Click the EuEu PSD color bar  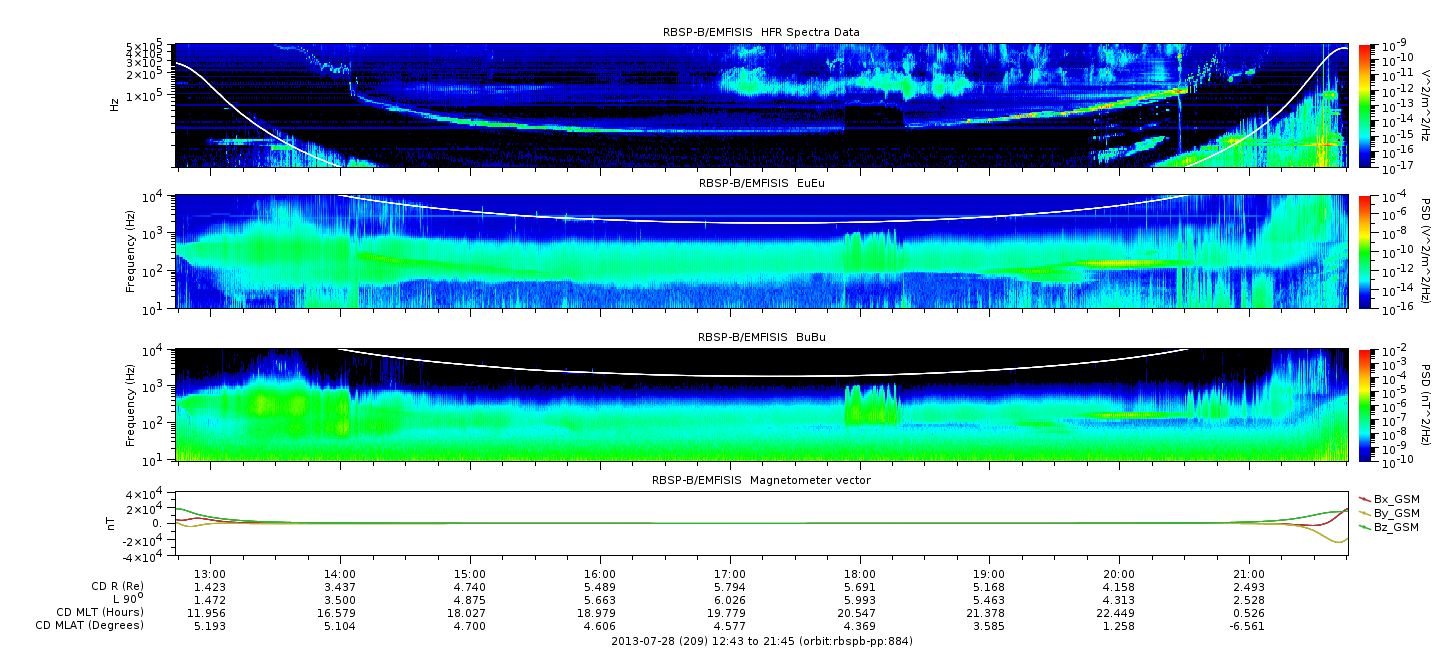pyautogui.click(x=1363, y=252)
